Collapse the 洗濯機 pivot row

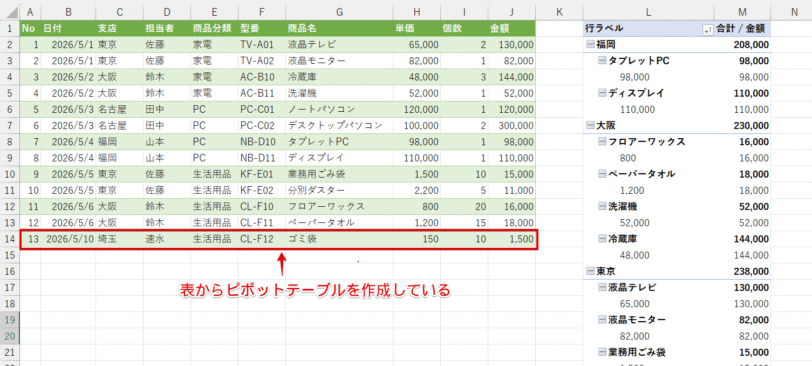click(602, 206)
